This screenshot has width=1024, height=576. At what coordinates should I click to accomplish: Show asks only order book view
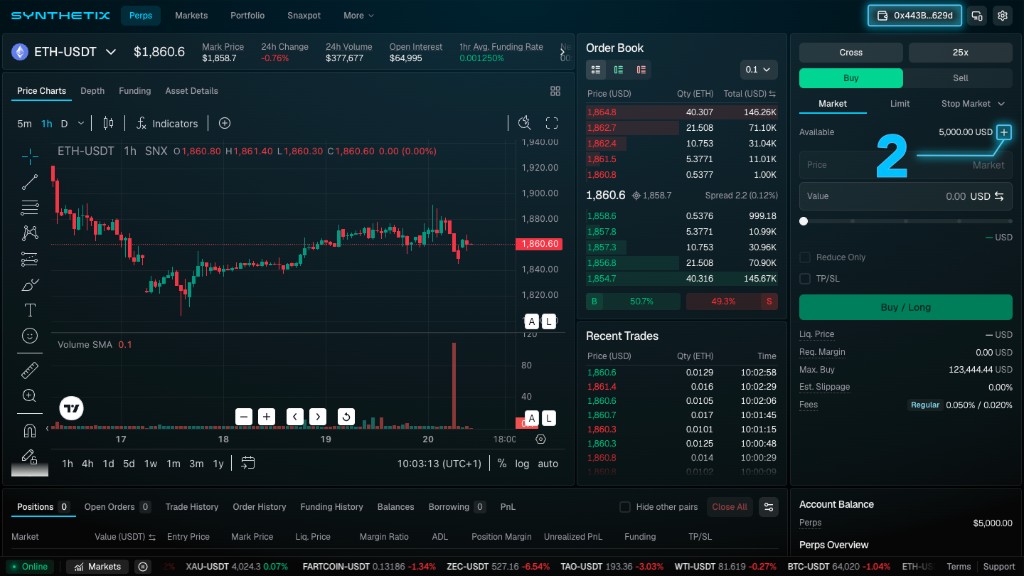(641, 69)
